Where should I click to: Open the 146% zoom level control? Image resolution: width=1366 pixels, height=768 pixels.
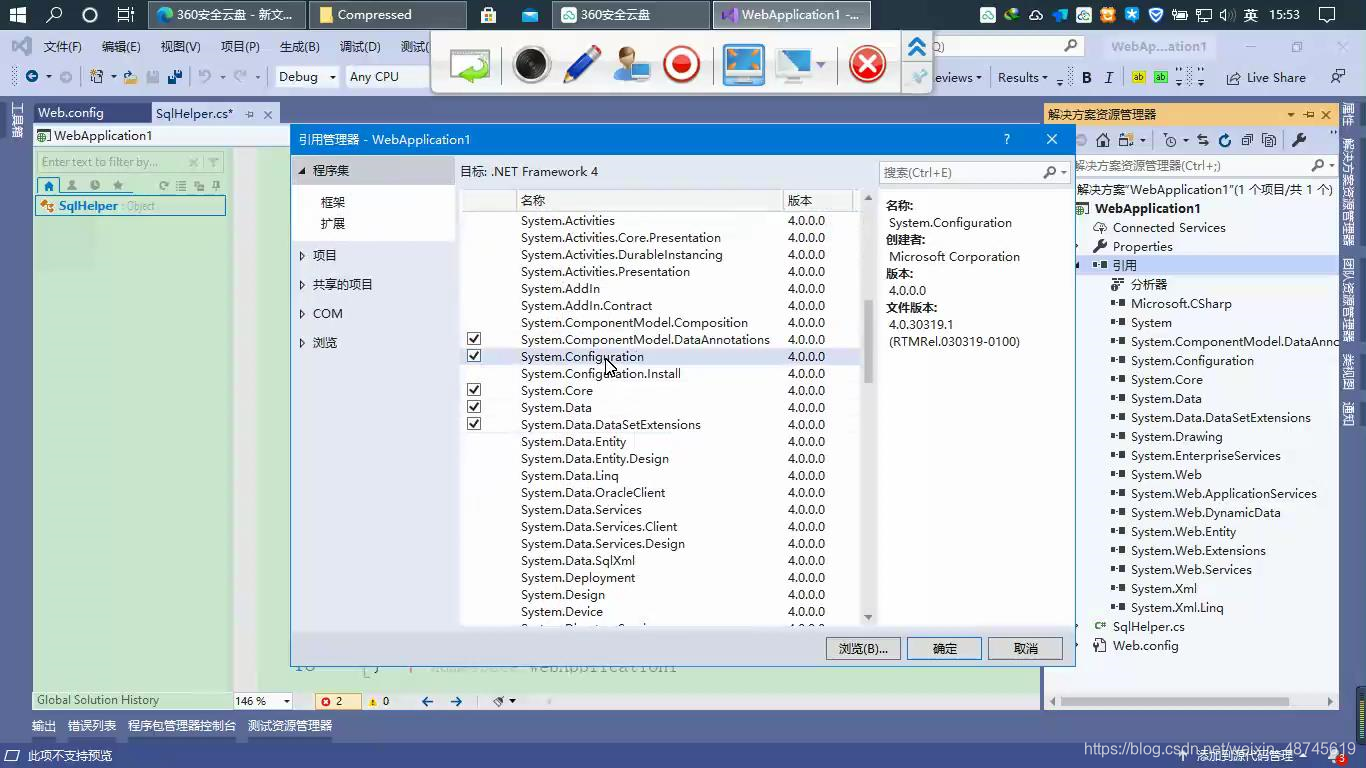tap(262, 700)
